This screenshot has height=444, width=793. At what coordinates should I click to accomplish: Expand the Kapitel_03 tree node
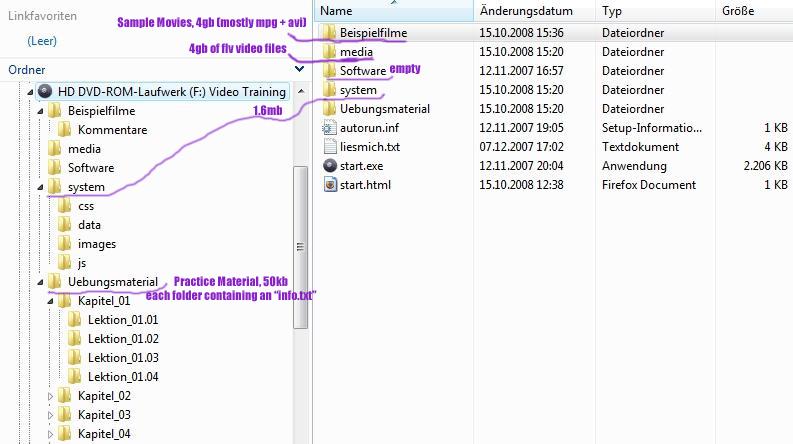50,415
